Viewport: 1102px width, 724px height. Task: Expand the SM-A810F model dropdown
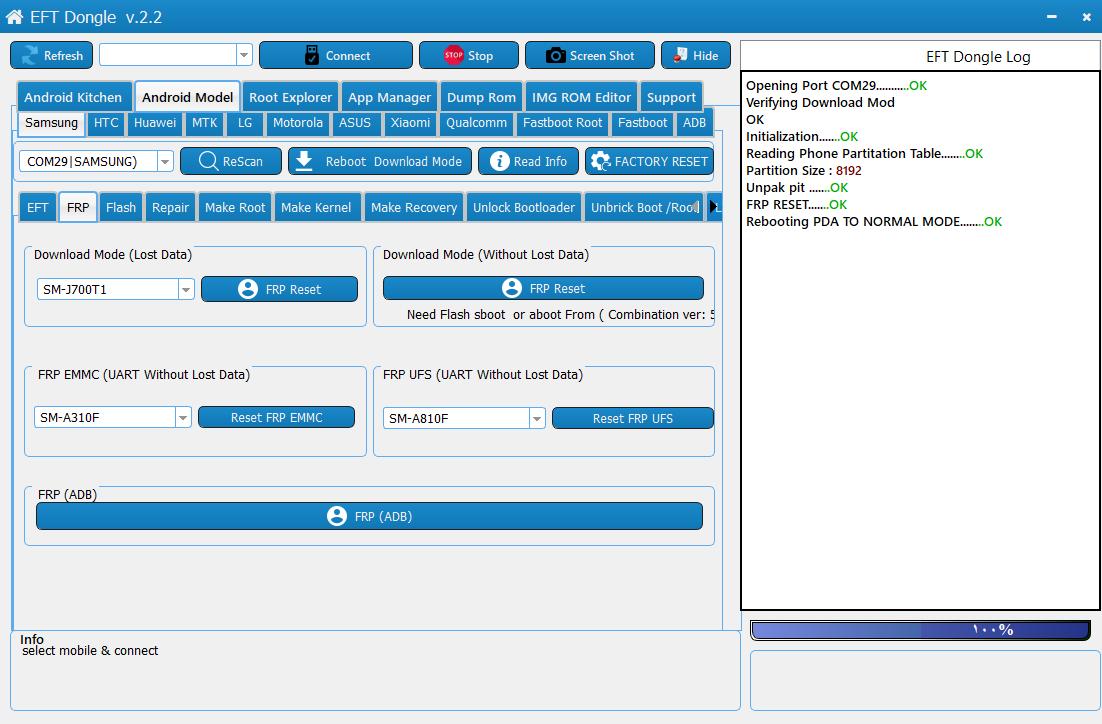(x=536, y=418)
